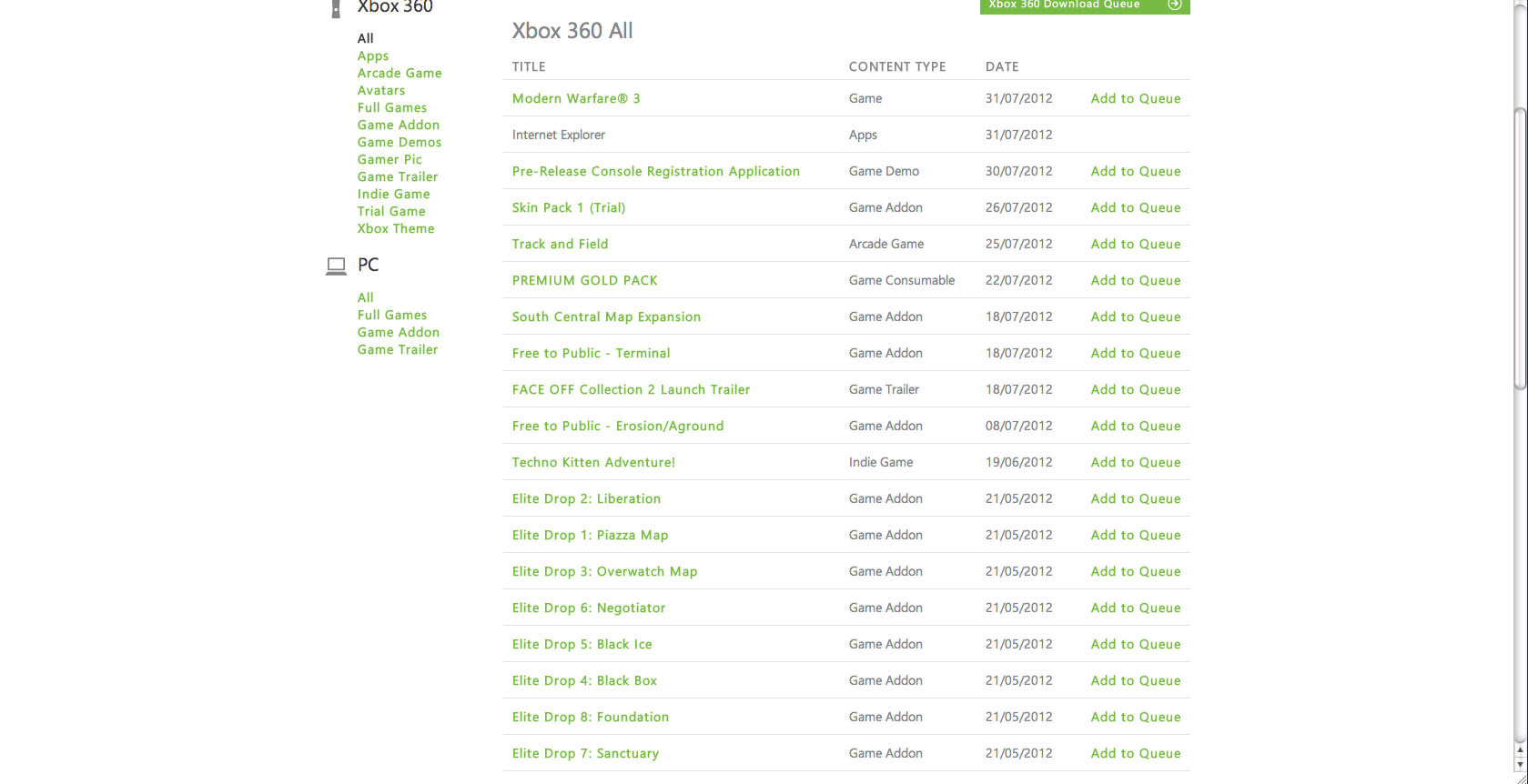Click the Internet Explorer row title
1528x784 pixels.
pos(559,135)
